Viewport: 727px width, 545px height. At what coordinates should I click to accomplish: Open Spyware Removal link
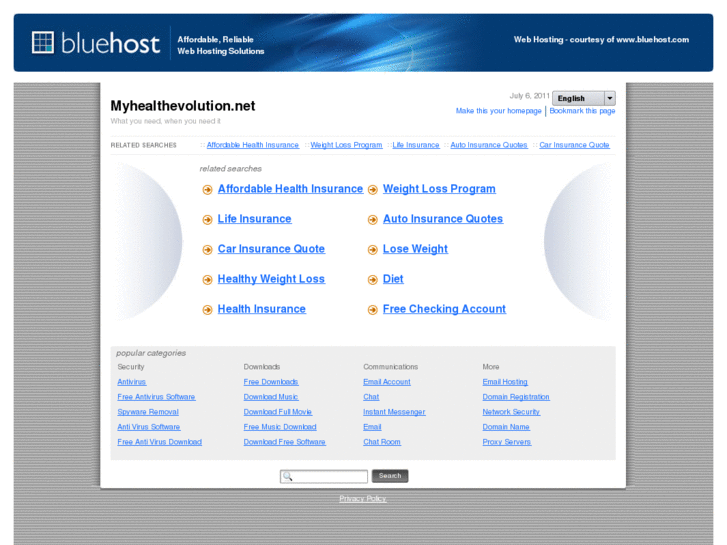(x=148, y=412)
